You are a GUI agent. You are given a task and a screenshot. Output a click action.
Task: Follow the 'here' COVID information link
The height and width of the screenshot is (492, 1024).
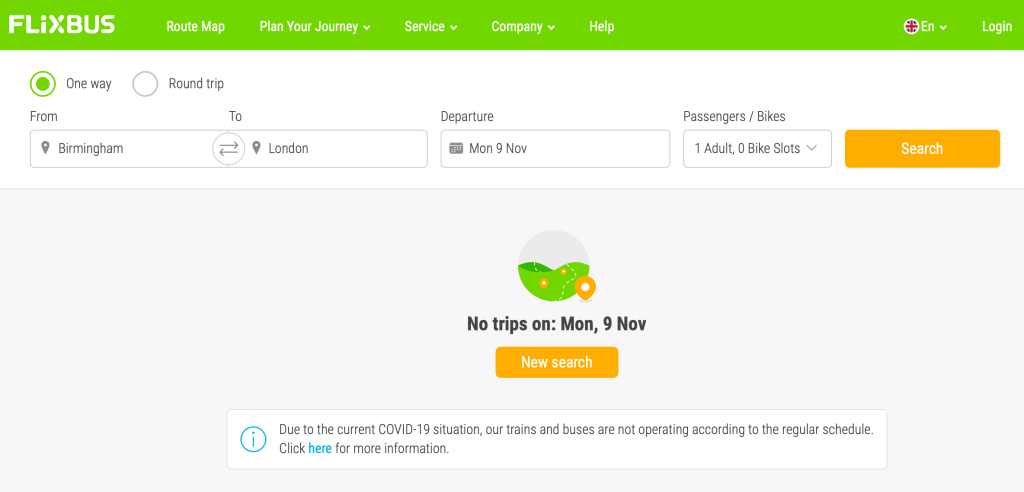(320, 449)
